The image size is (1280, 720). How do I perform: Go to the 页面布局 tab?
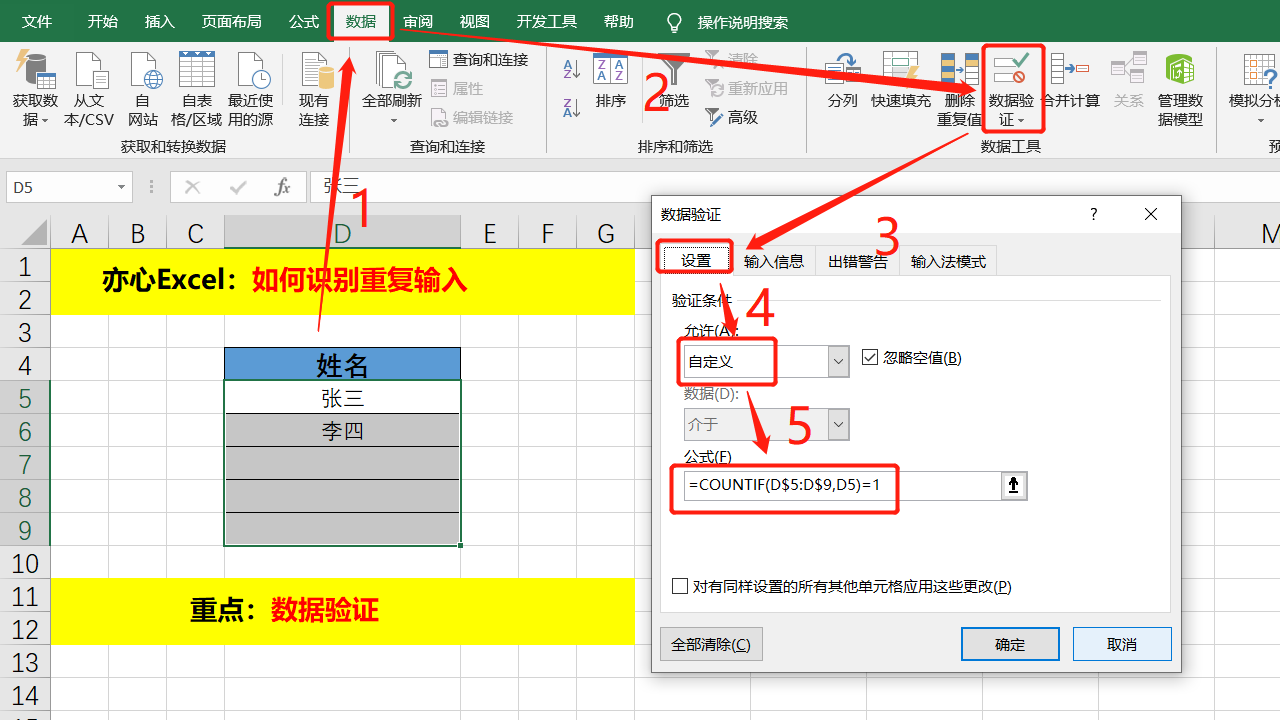[x=231, y=22]
